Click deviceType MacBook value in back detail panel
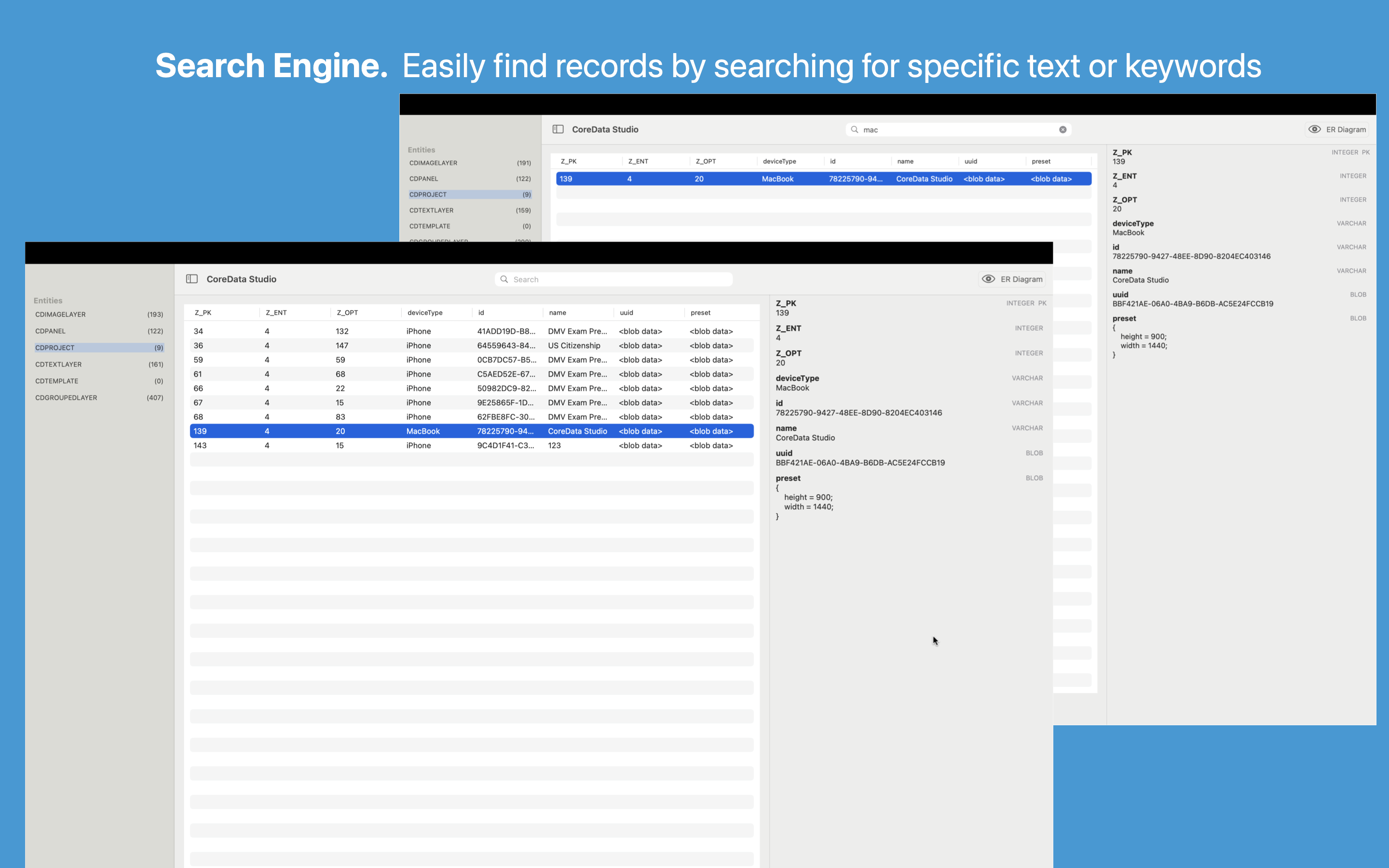This screenshot has height=868, width=1389. pyautogui.click(x=1128, y=232)
